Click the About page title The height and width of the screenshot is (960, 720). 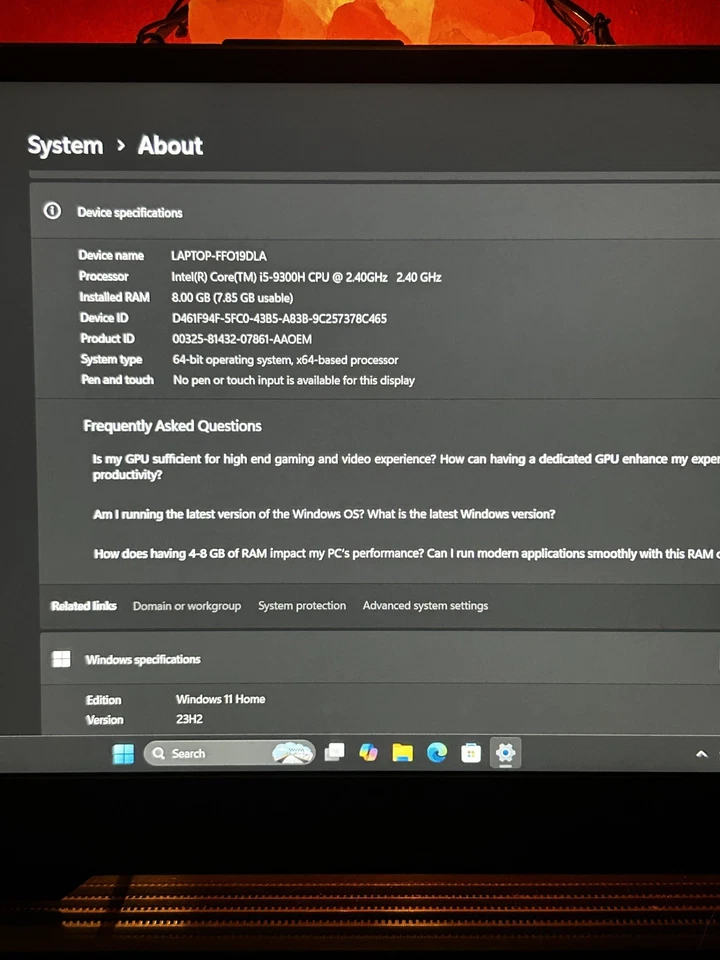coord(170,146)
